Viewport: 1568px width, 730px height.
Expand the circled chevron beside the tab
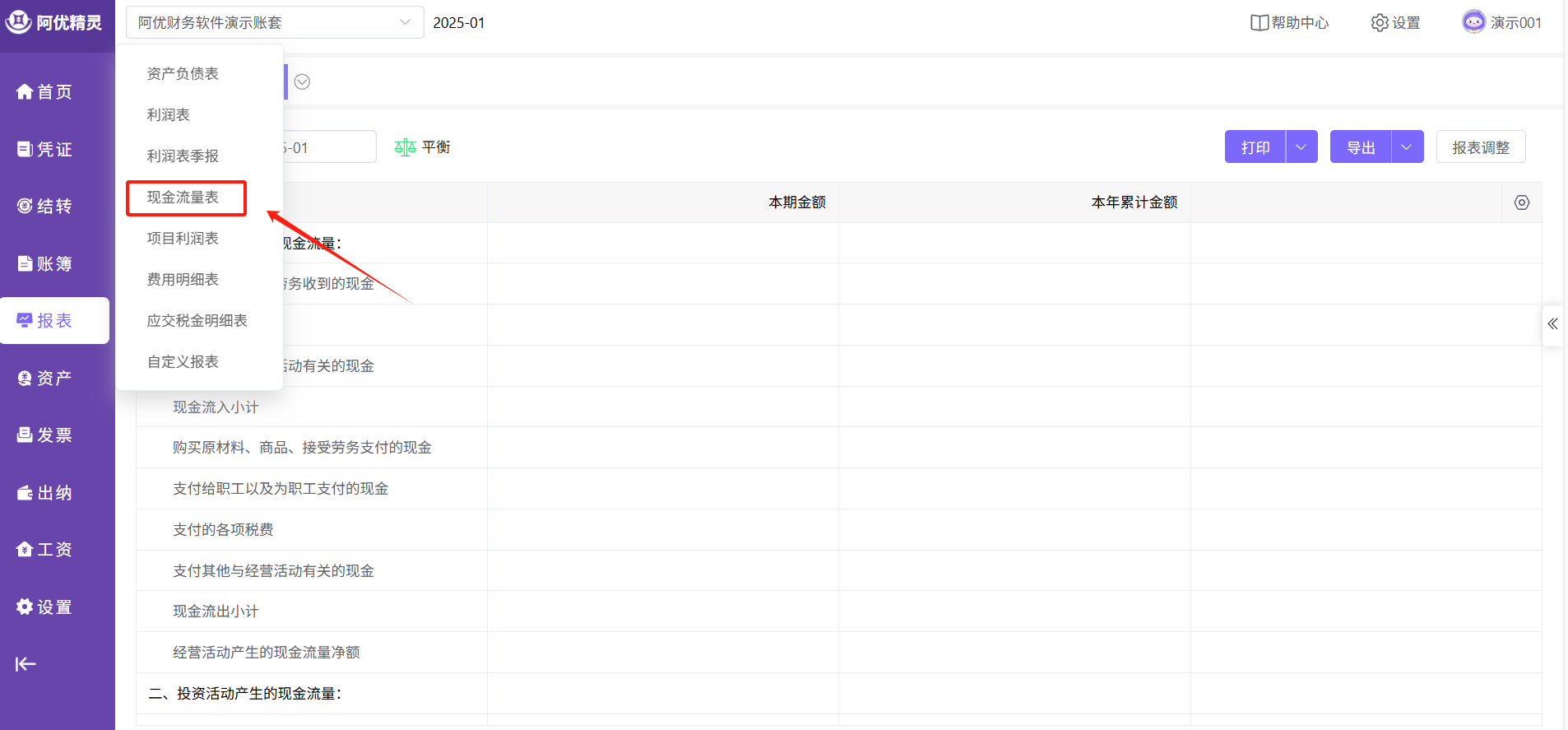tap(302, 81)
